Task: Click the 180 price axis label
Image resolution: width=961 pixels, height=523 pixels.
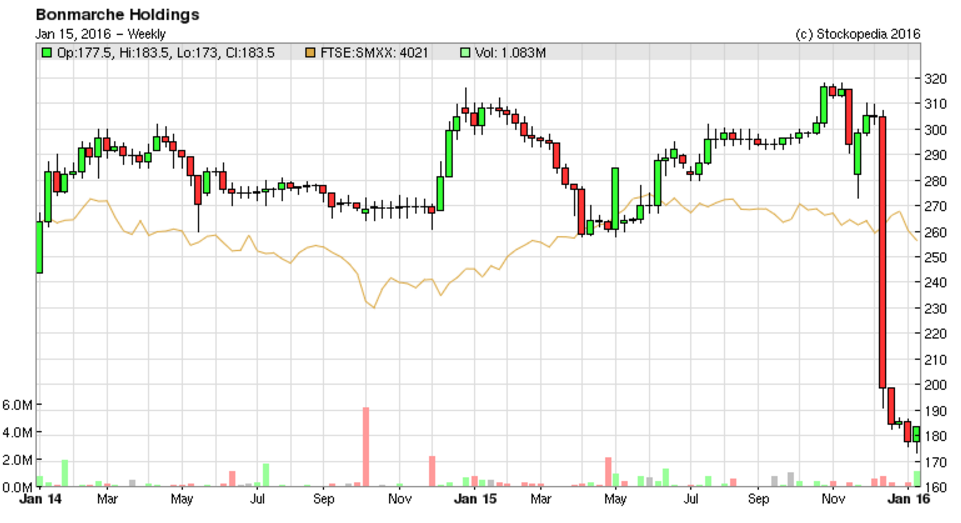Action: pyautogui.click(x=936, y=437)
